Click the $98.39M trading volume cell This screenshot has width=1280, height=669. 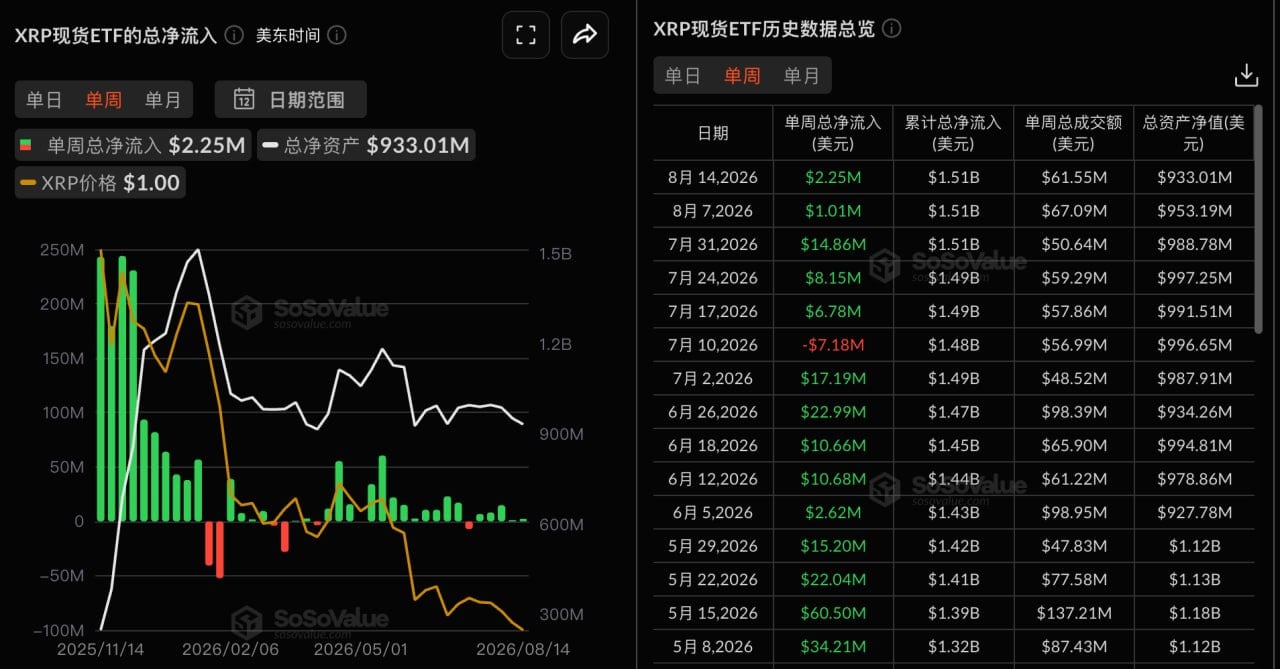[1073, 412]
